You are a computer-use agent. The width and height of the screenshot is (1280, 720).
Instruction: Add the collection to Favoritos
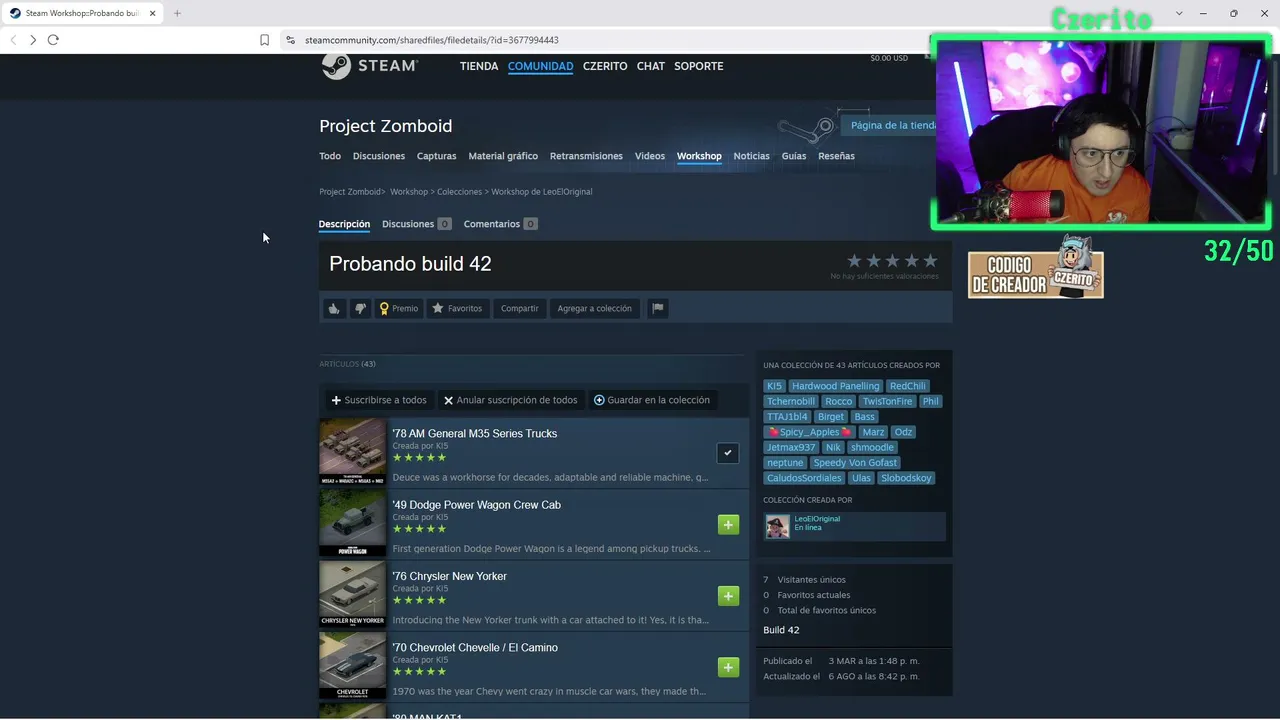point(457,308)
